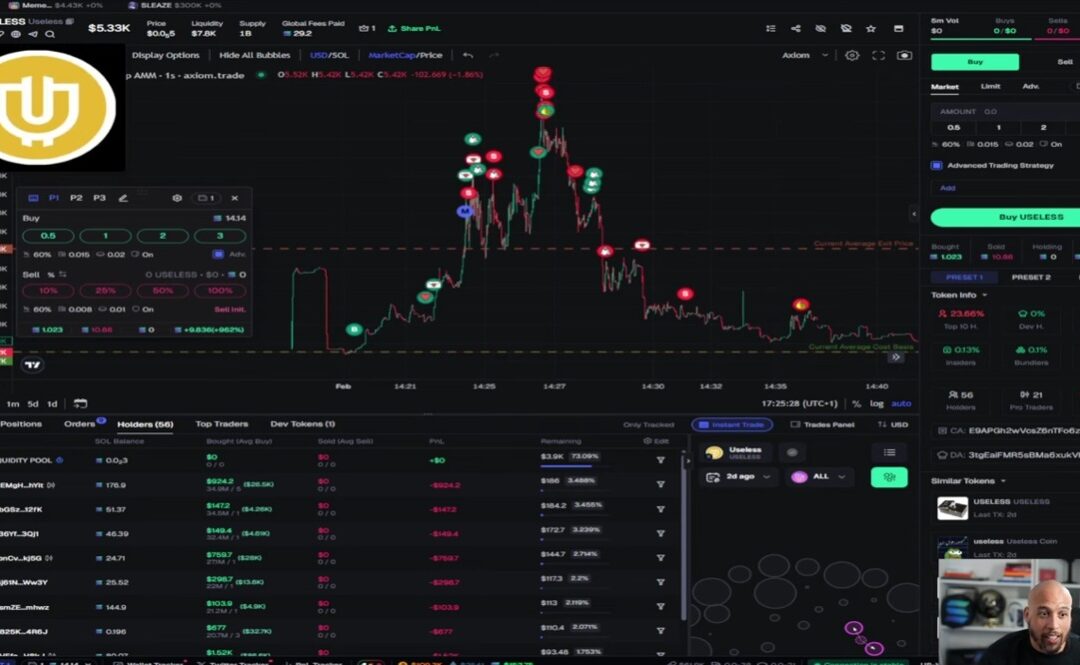This screenshot has width=1080, height=665.
Task: Filter the LIQUIDITY POOL holder row
Action: (660, 460)
